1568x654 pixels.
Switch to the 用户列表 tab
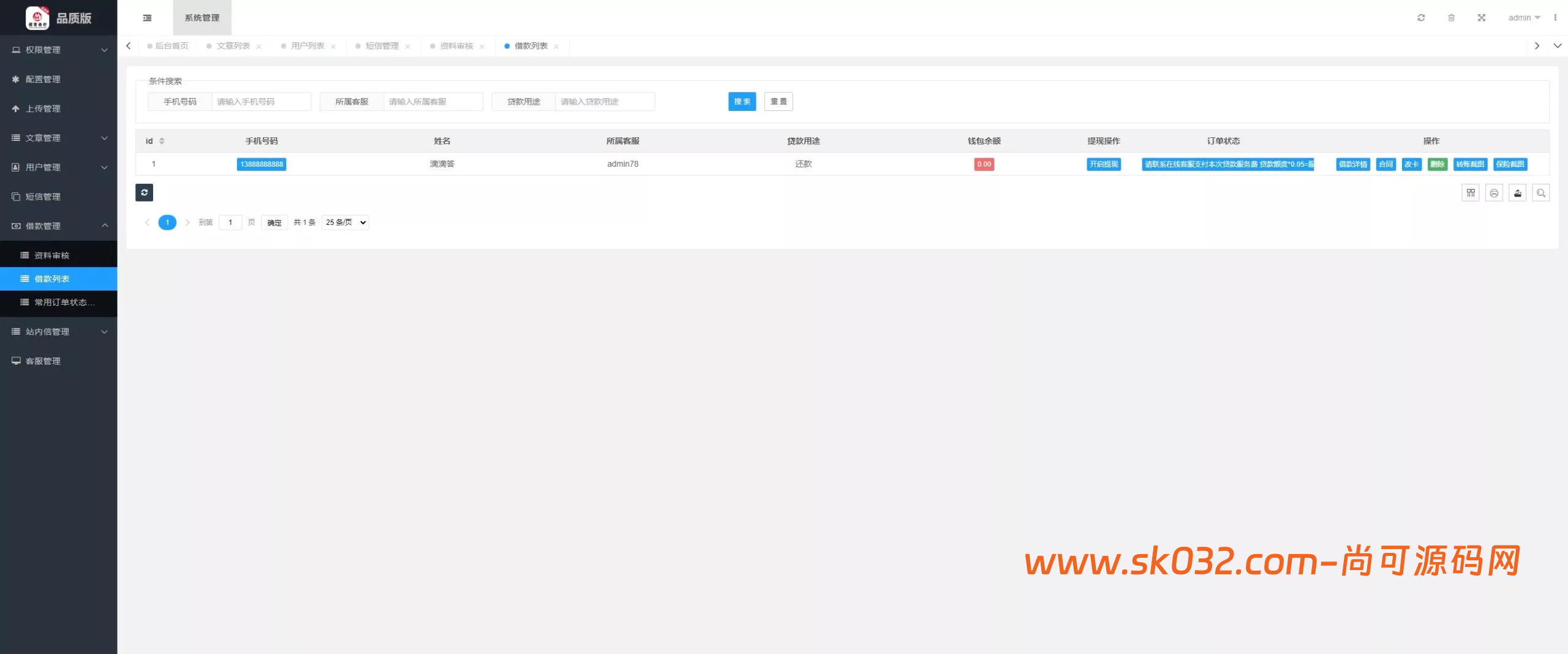(307, 46)
